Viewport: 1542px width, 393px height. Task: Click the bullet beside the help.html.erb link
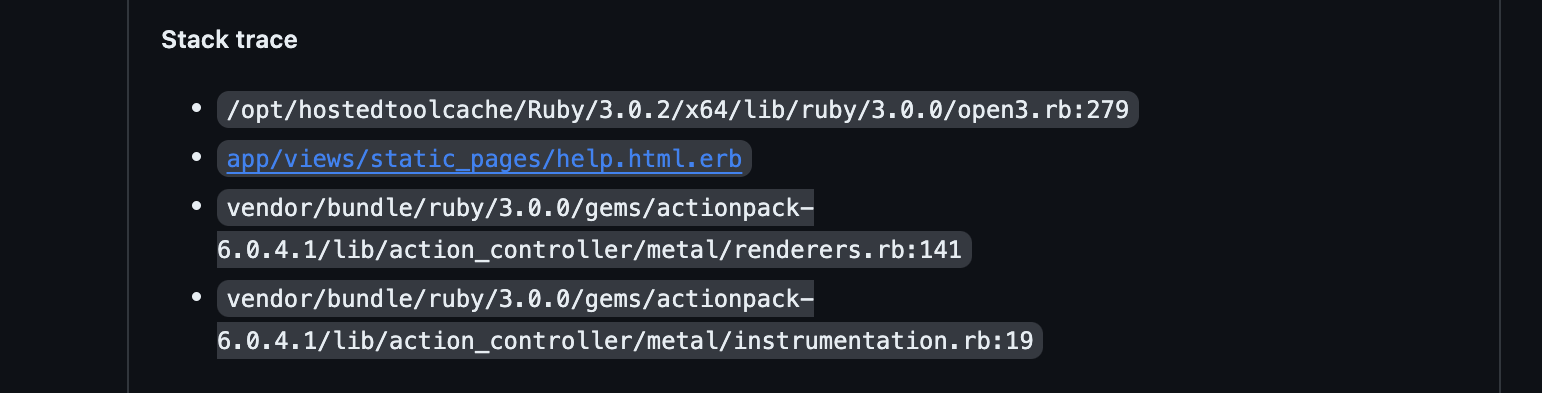point(197,156)
